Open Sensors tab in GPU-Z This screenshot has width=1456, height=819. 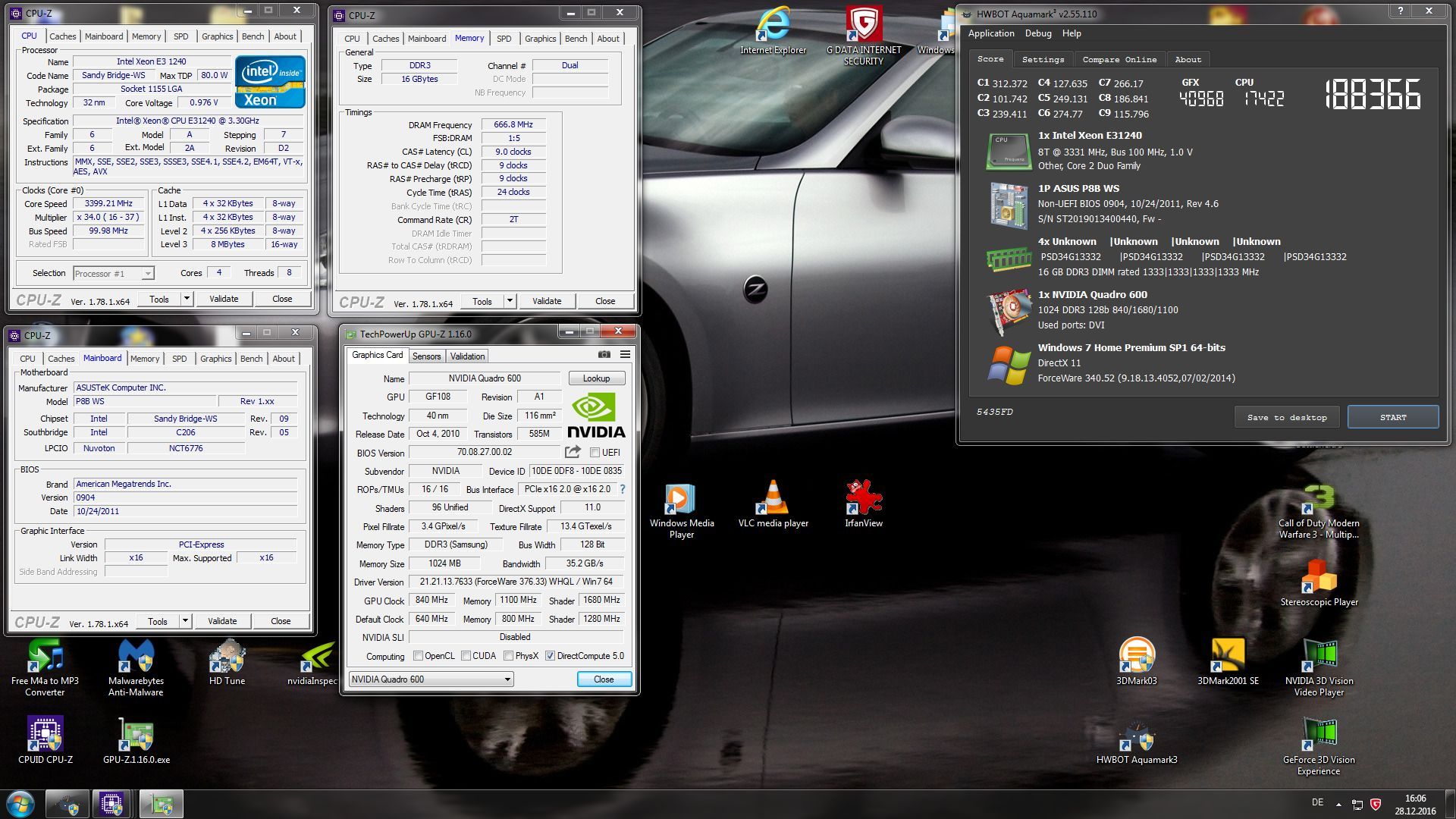point(426,356)
